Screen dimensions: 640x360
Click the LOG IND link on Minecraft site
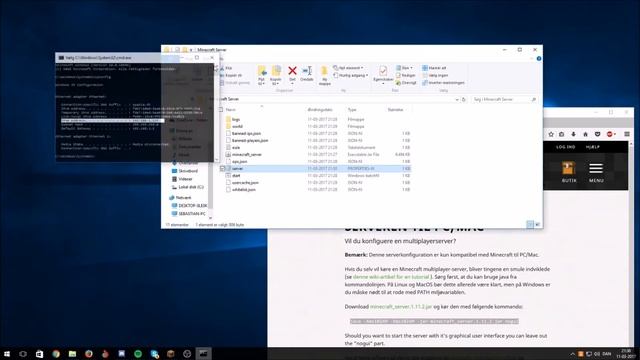[565, 147]
